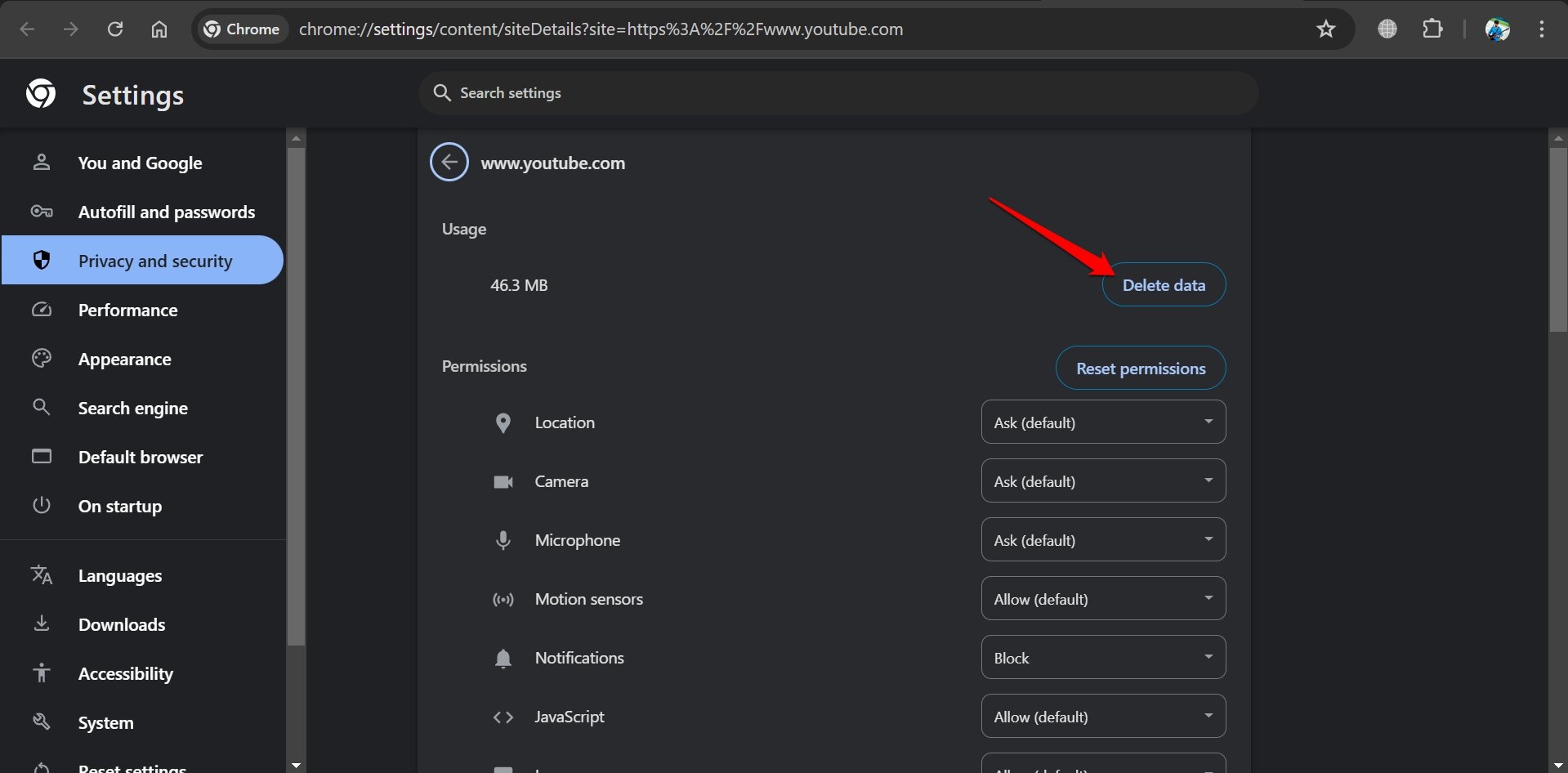Open Autofill and passwords section
Image resolution: width=1568 pixels, height=773 pixels.
[143, 212]
